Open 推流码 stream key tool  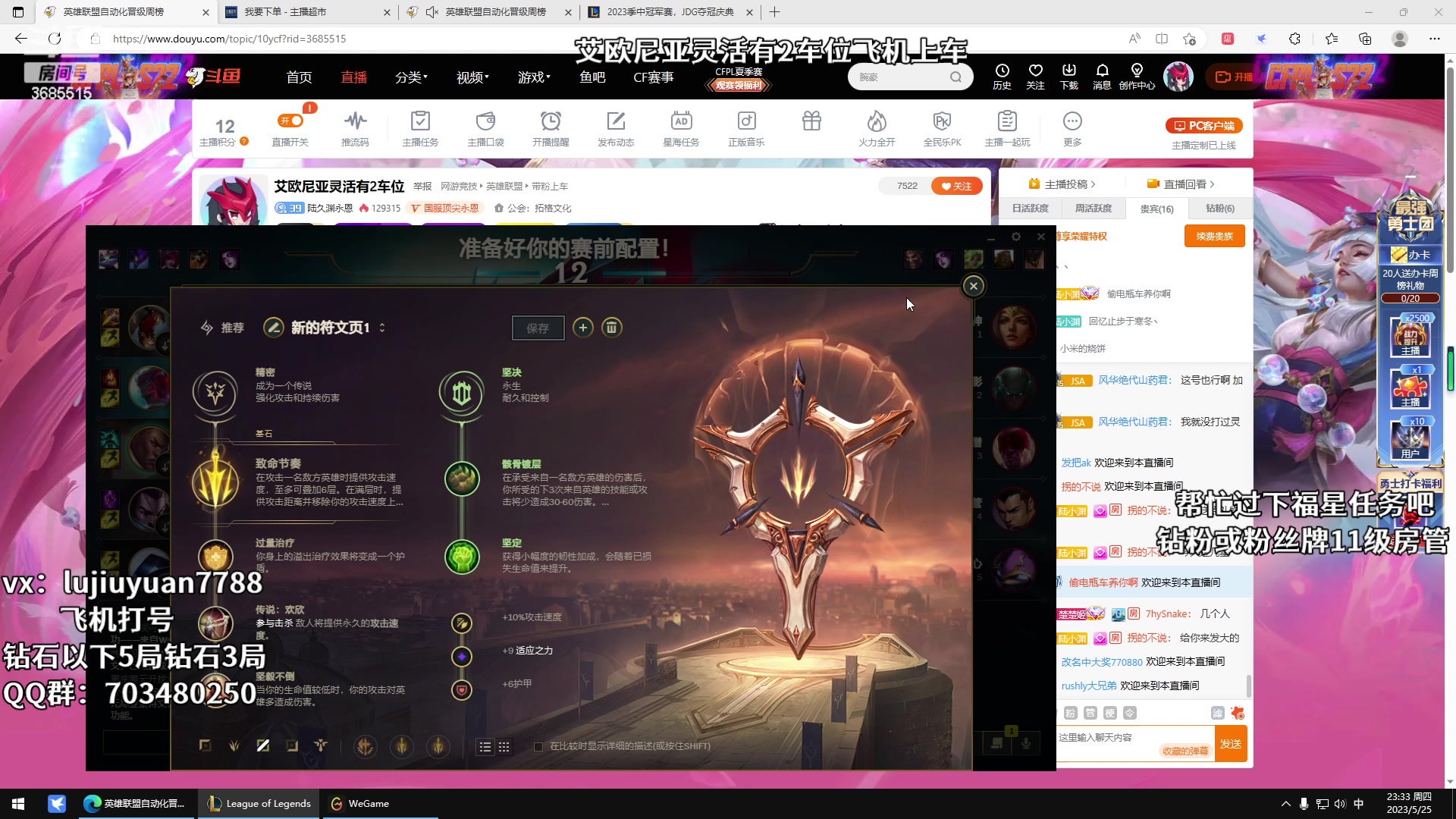pos(355,128)
